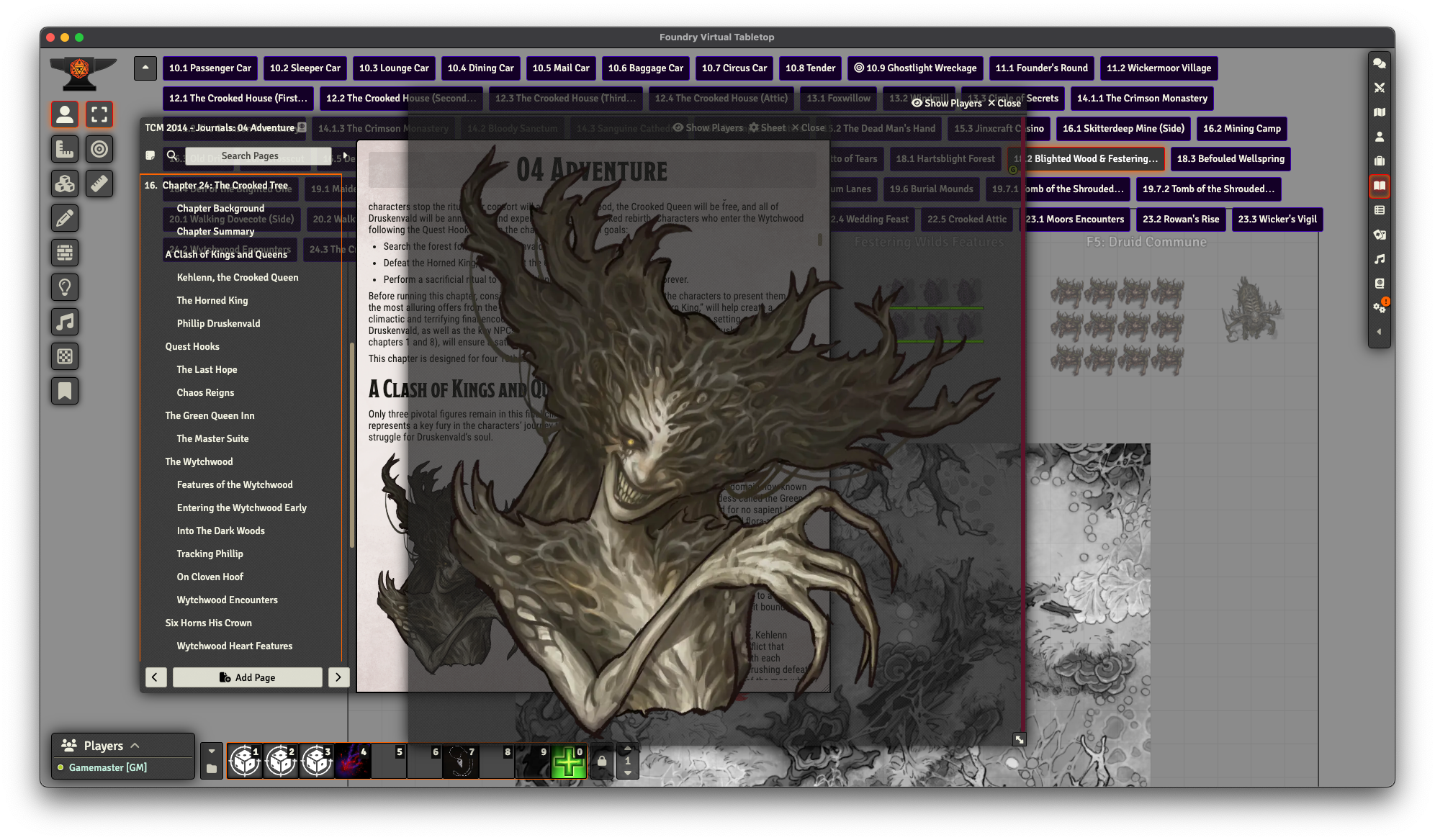
Task: Collapse the scene navigation bar
Action: tap(145, 68)
